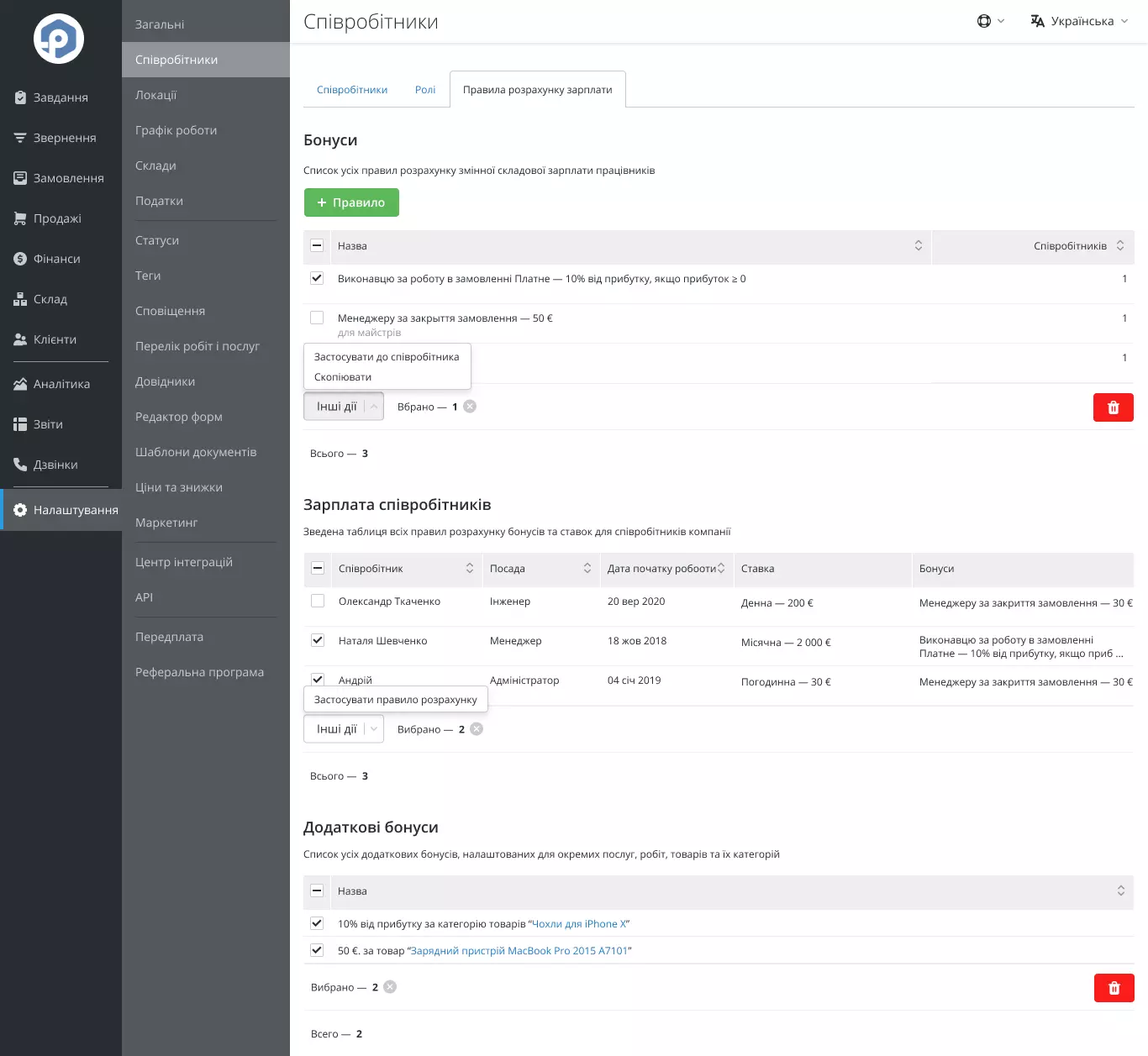This screenshot has width=1148, height=1056.
Task: Delete selected additional bonuses with the red trash button
Action: click(1114, 988)
